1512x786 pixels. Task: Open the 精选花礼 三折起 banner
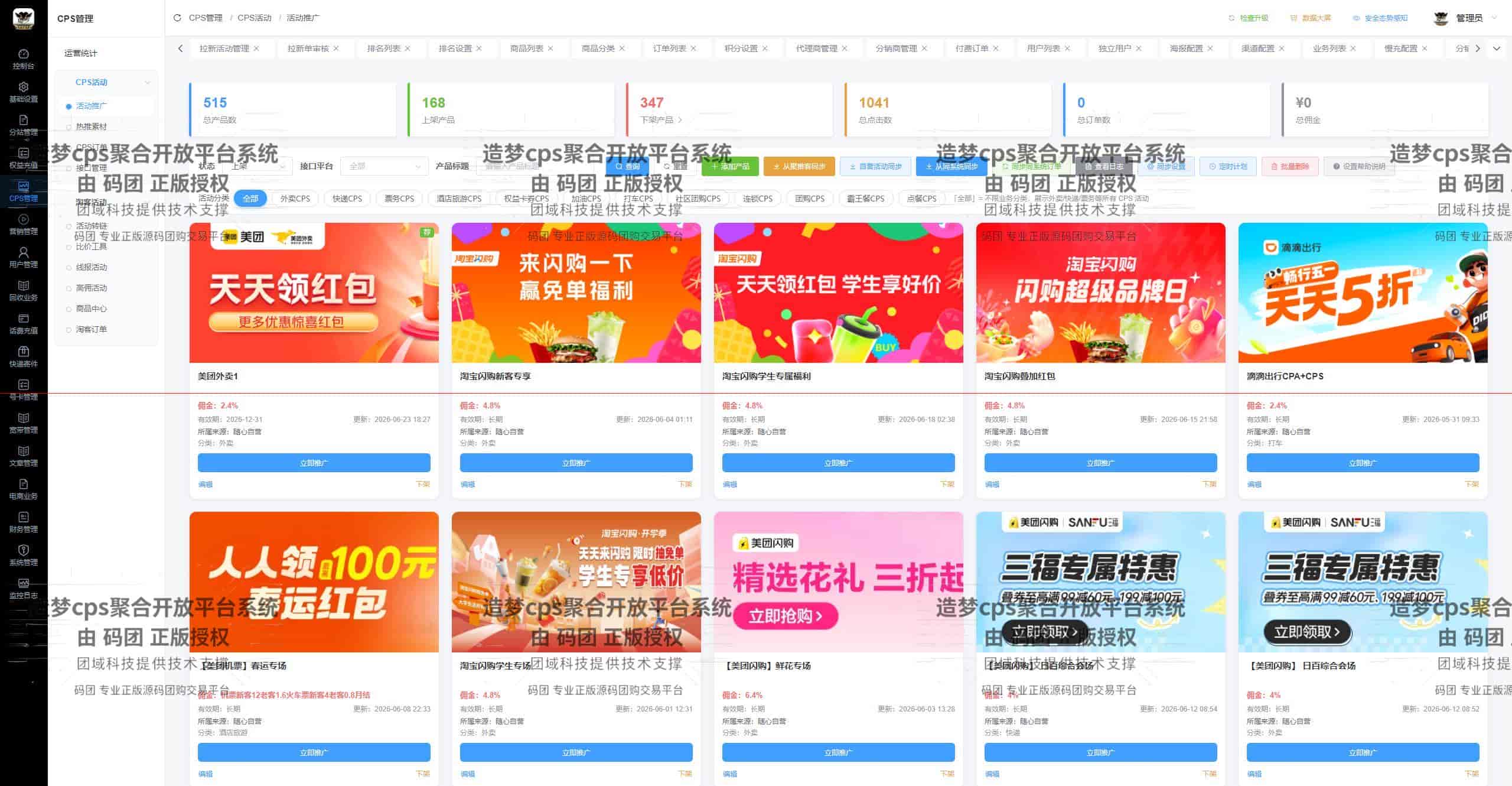coord(838,582)
